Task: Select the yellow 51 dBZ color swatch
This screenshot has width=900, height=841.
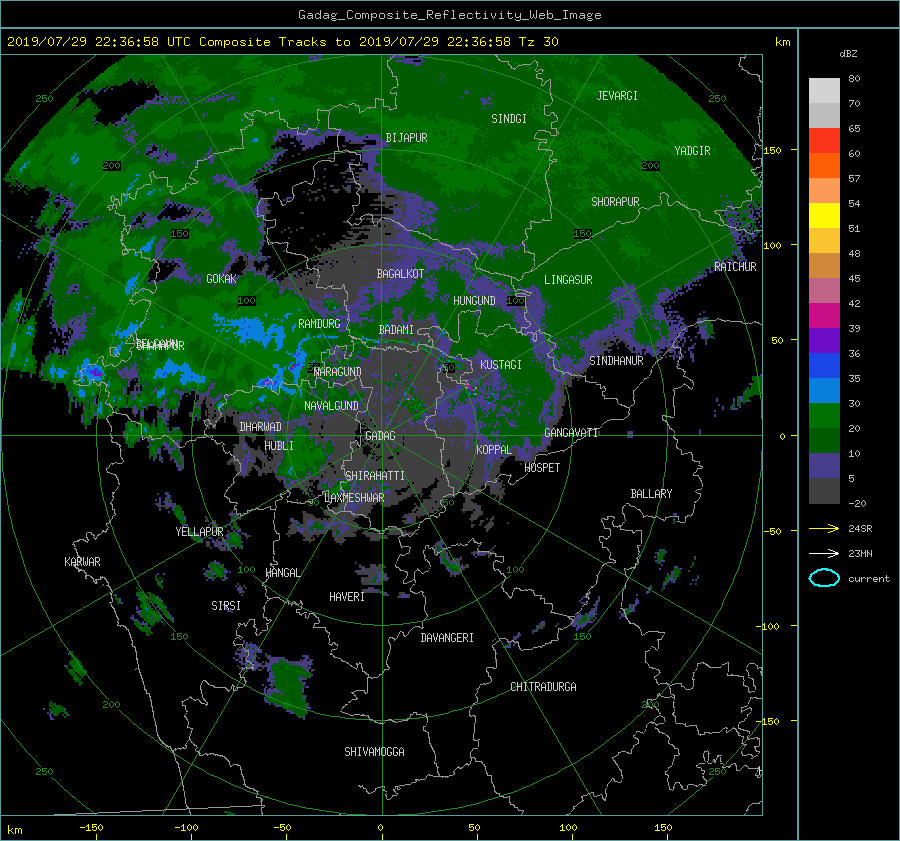Action: click(824, 216)
